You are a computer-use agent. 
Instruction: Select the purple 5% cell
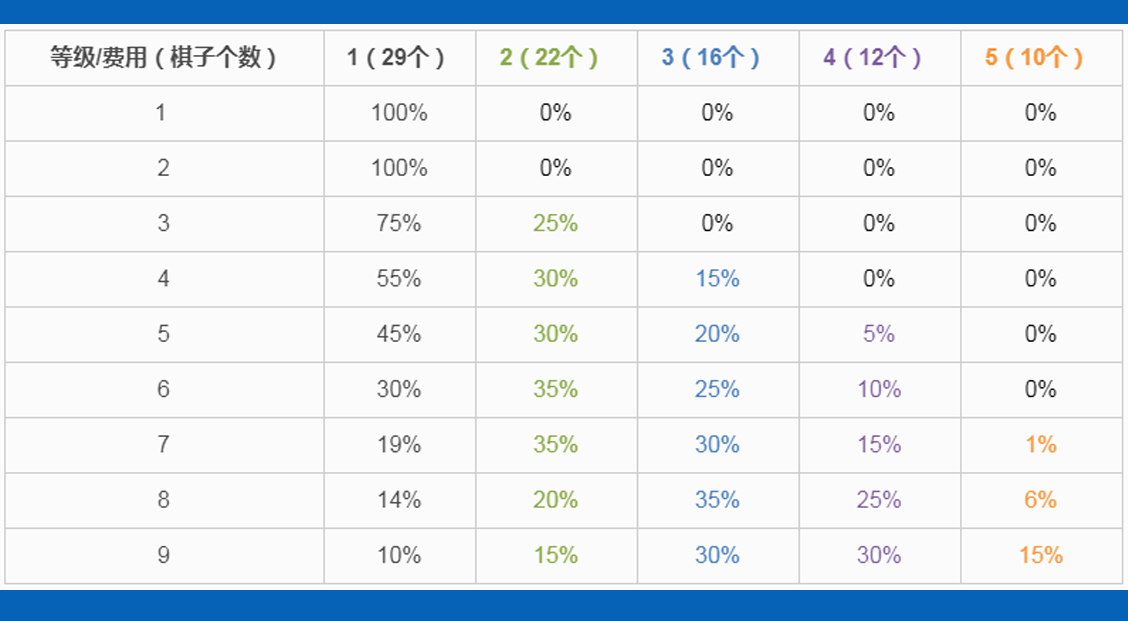point(879,334)
